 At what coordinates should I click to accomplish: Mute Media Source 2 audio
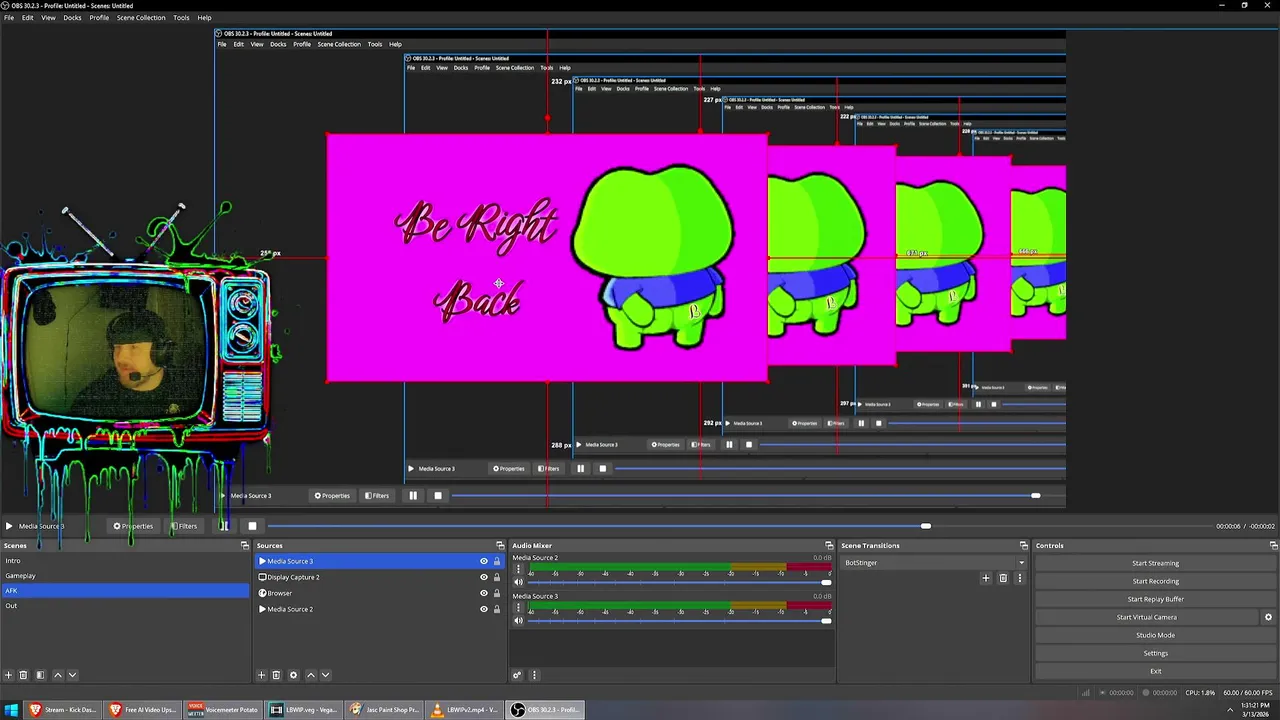(518, 582)
